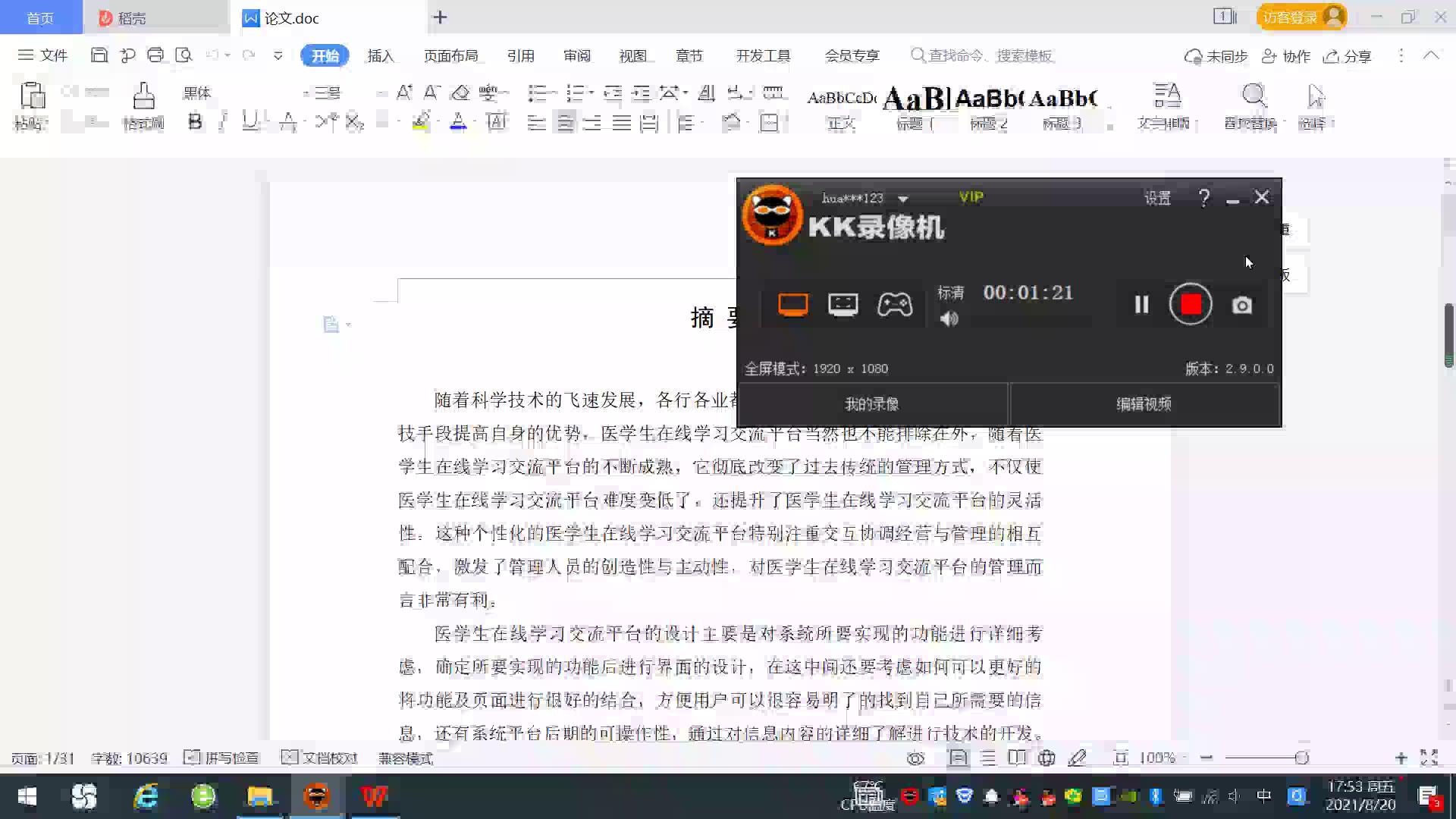Click the 编辑视频 button
The height and width of the screenshot is (819, 1456).
coord(1144,404)
